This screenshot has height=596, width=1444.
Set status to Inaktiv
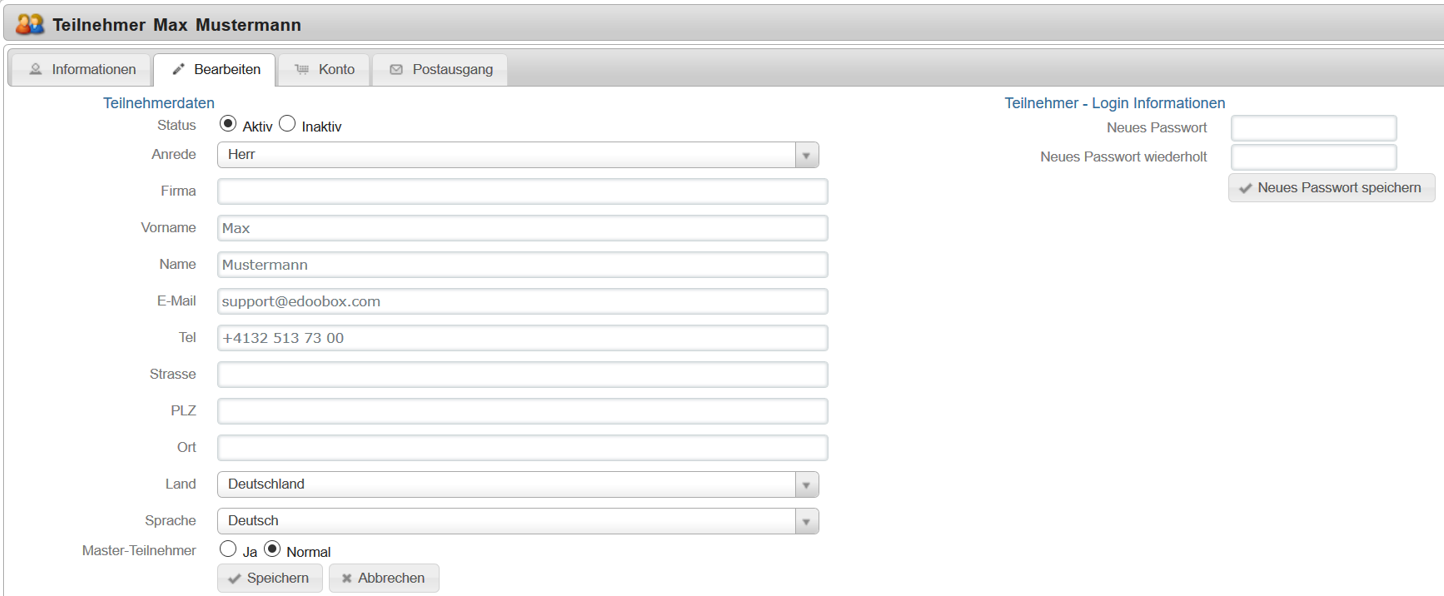pyautogui.click(x=287, y=125)
